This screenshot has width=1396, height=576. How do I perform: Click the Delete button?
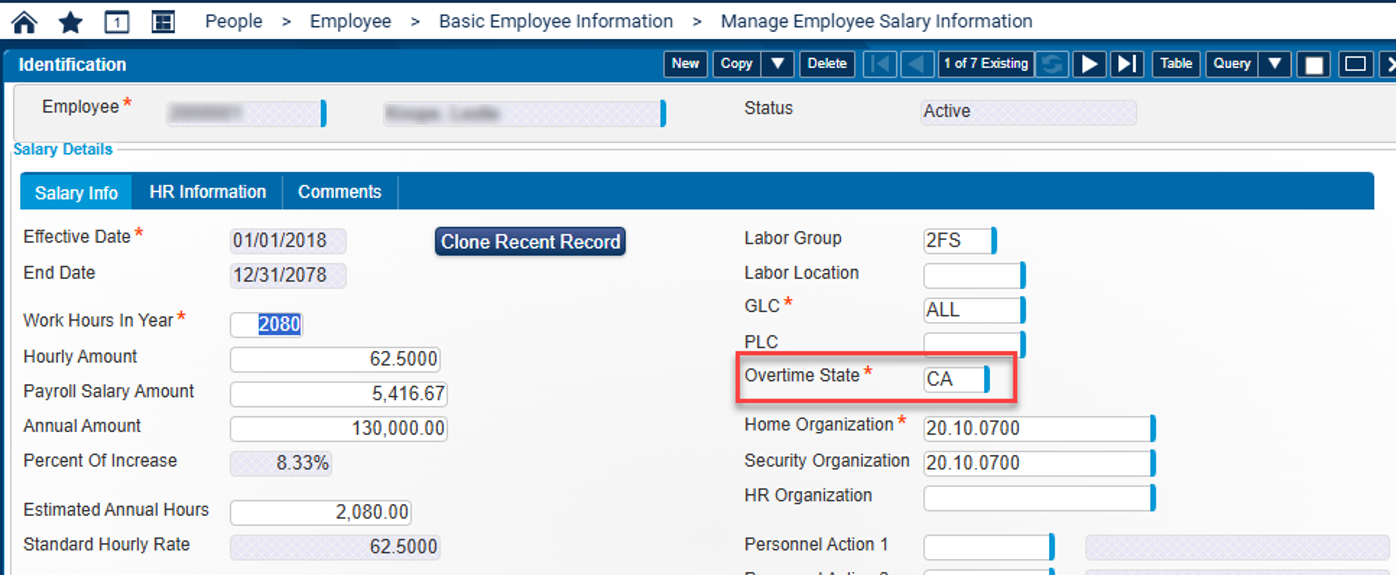pyautogui.click(x=826, y=63)
